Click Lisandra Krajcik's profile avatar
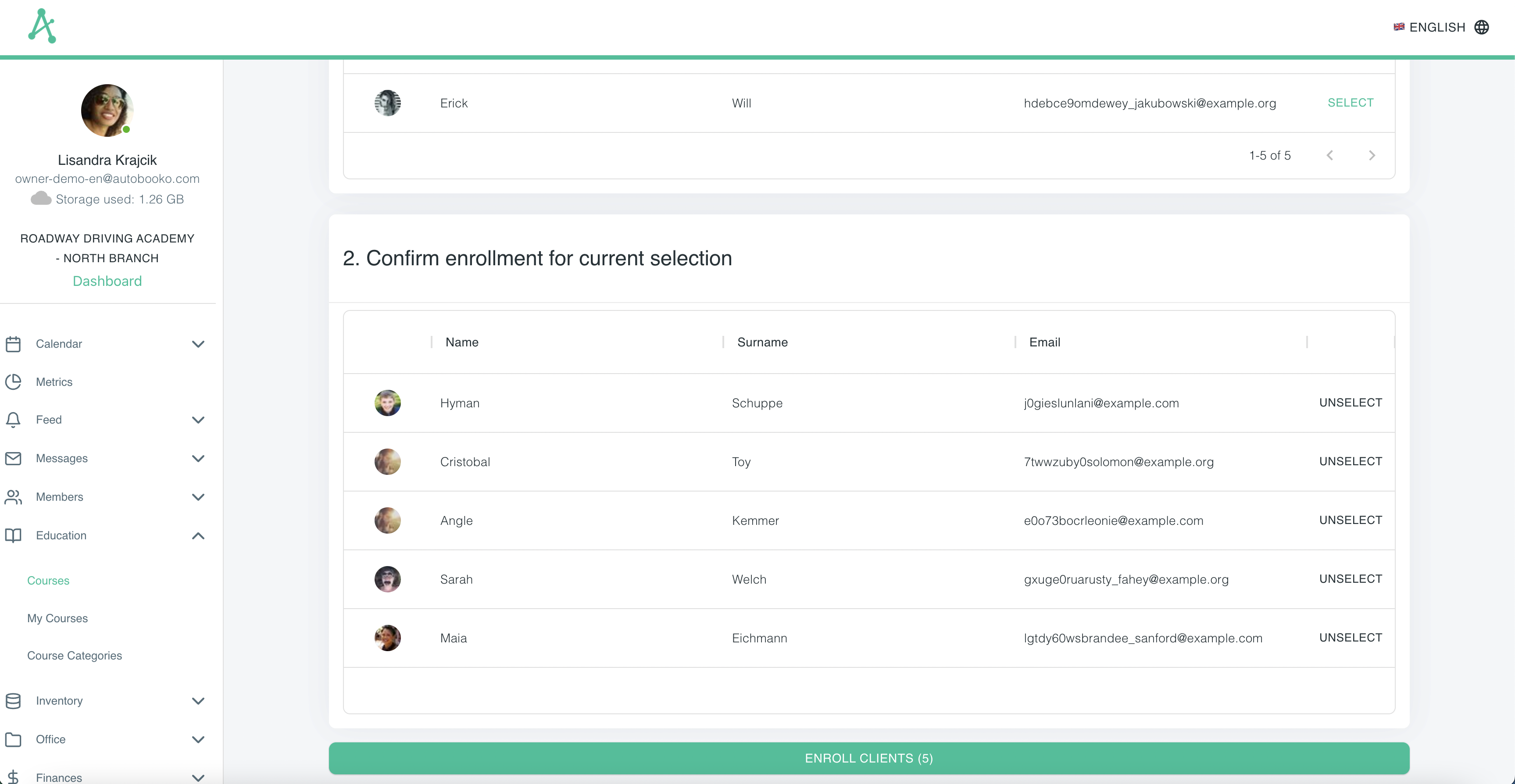 (x=107, y=110)
